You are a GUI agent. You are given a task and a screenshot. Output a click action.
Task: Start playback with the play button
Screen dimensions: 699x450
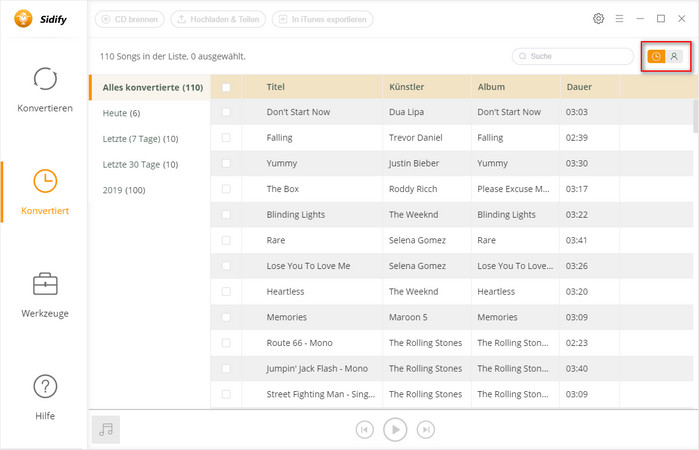click(395, 429)
